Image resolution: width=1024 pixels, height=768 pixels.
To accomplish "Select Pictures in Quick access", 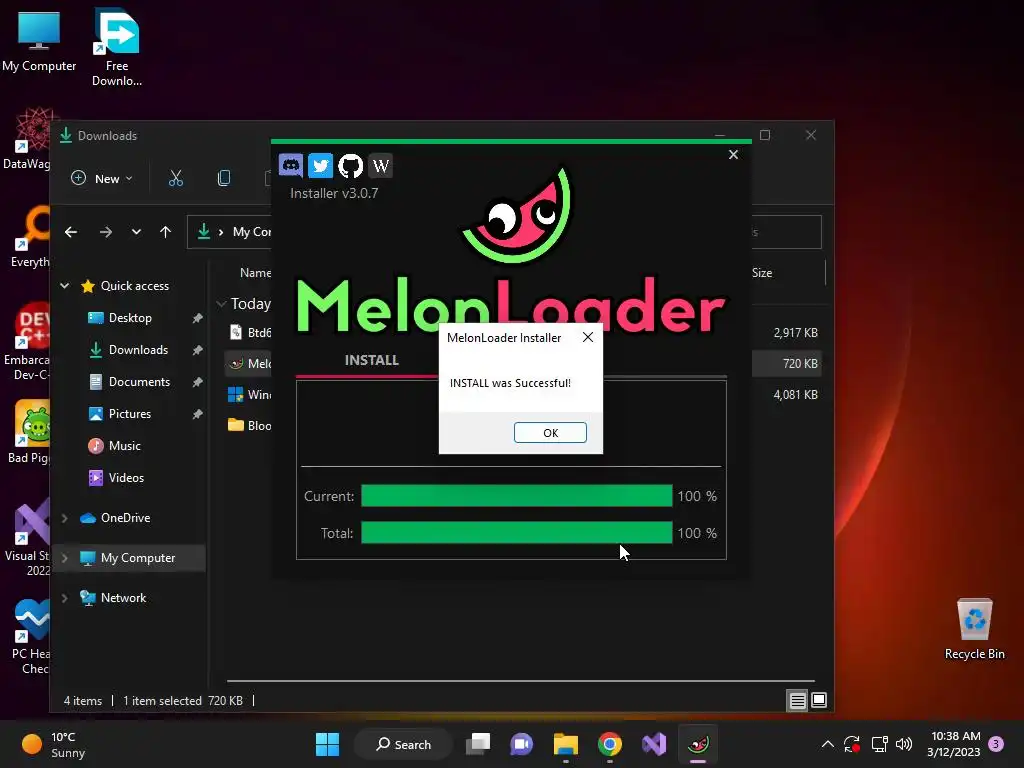I will [x=130, y=413].
